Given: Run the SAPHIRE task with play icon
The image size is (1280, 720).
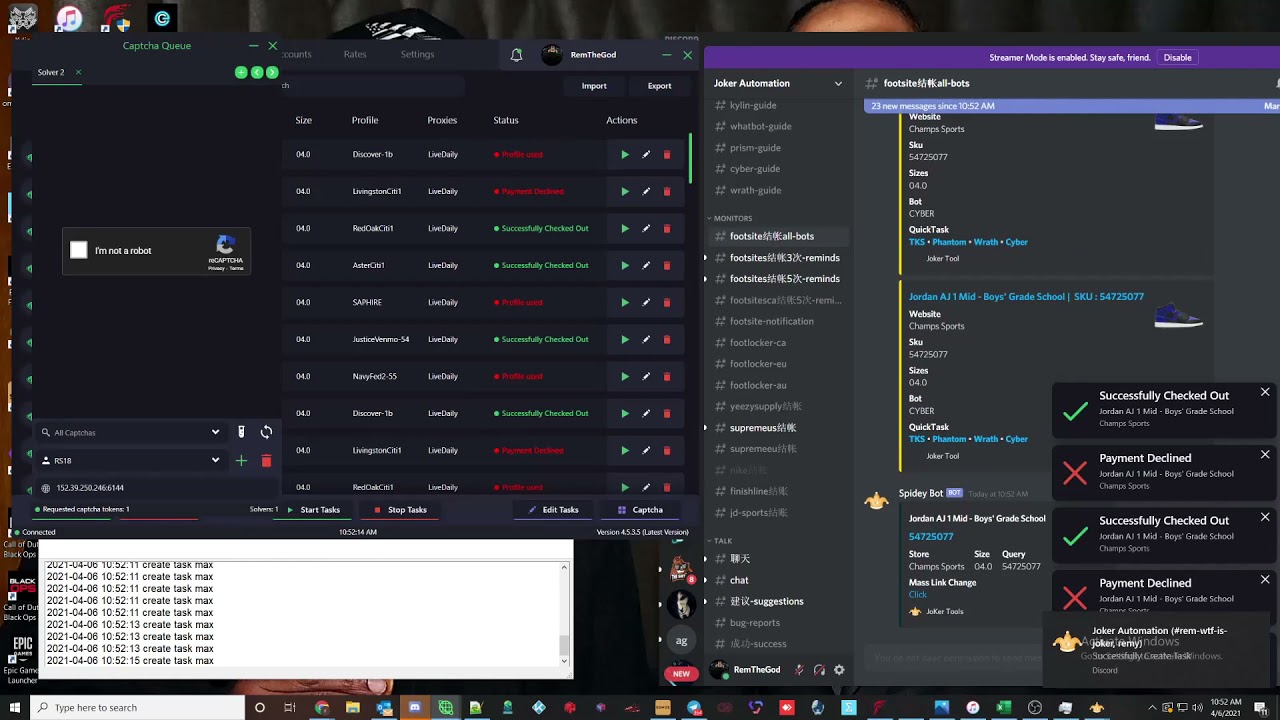Looking at the screenshot, I should [625, 302].
